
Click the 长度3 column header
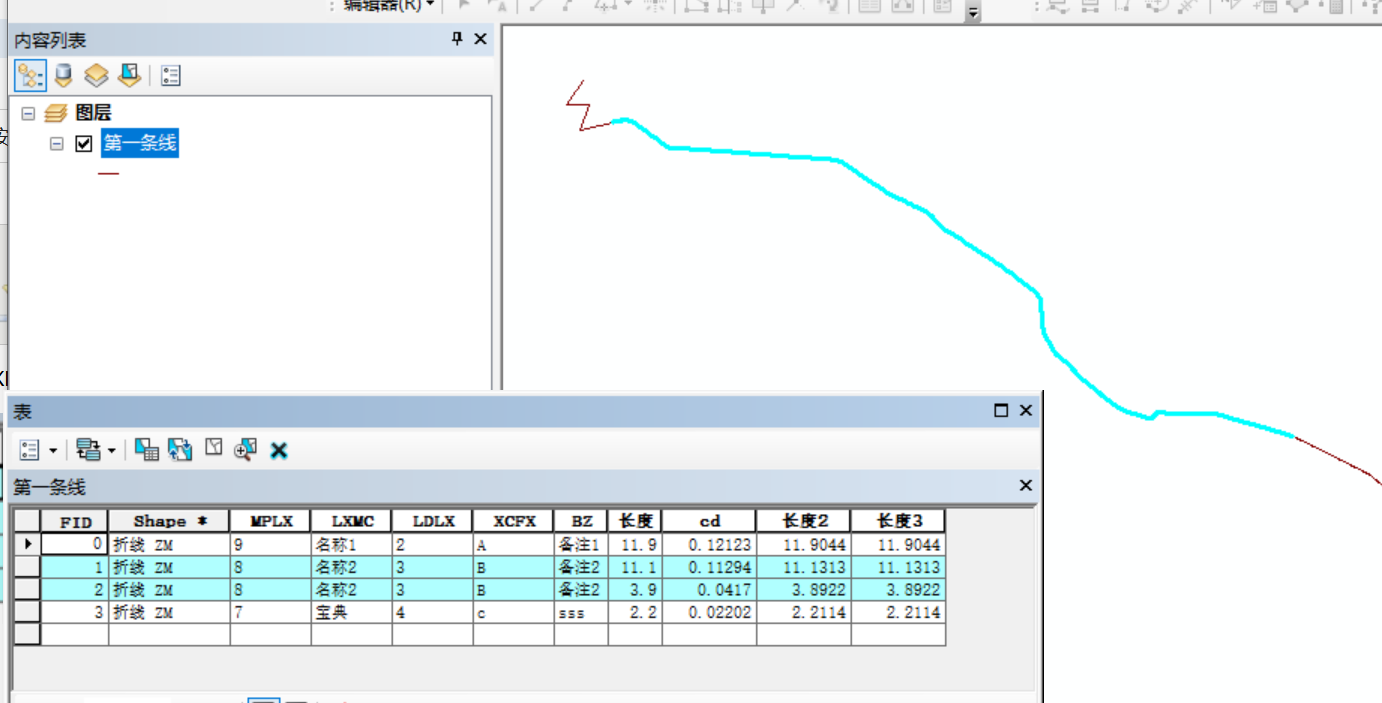898,521
